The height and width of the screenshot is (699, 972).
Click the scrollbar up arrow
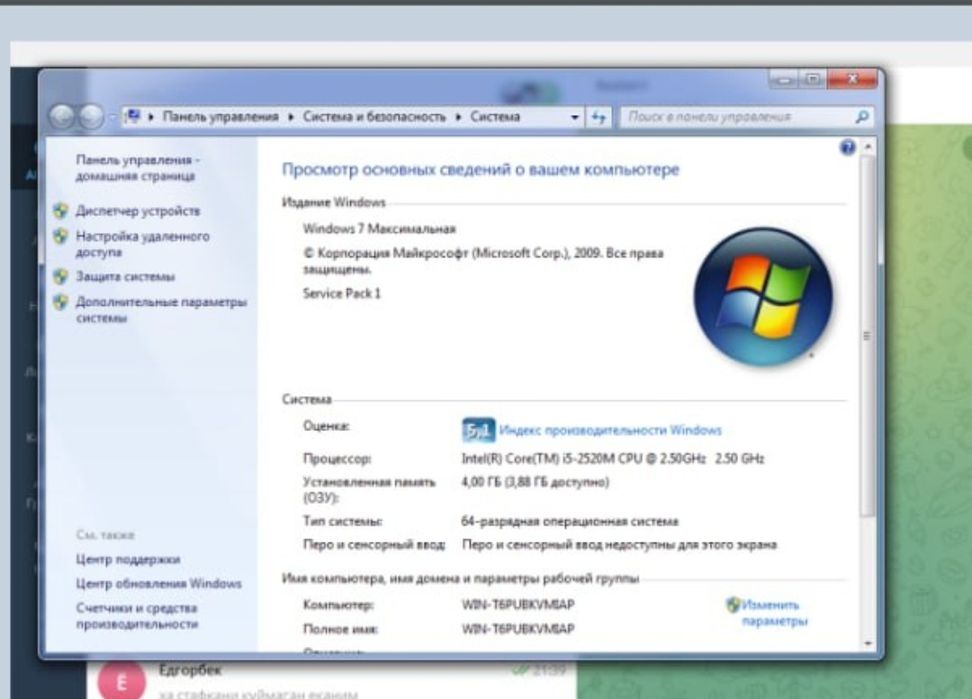(x=868, y=147)
